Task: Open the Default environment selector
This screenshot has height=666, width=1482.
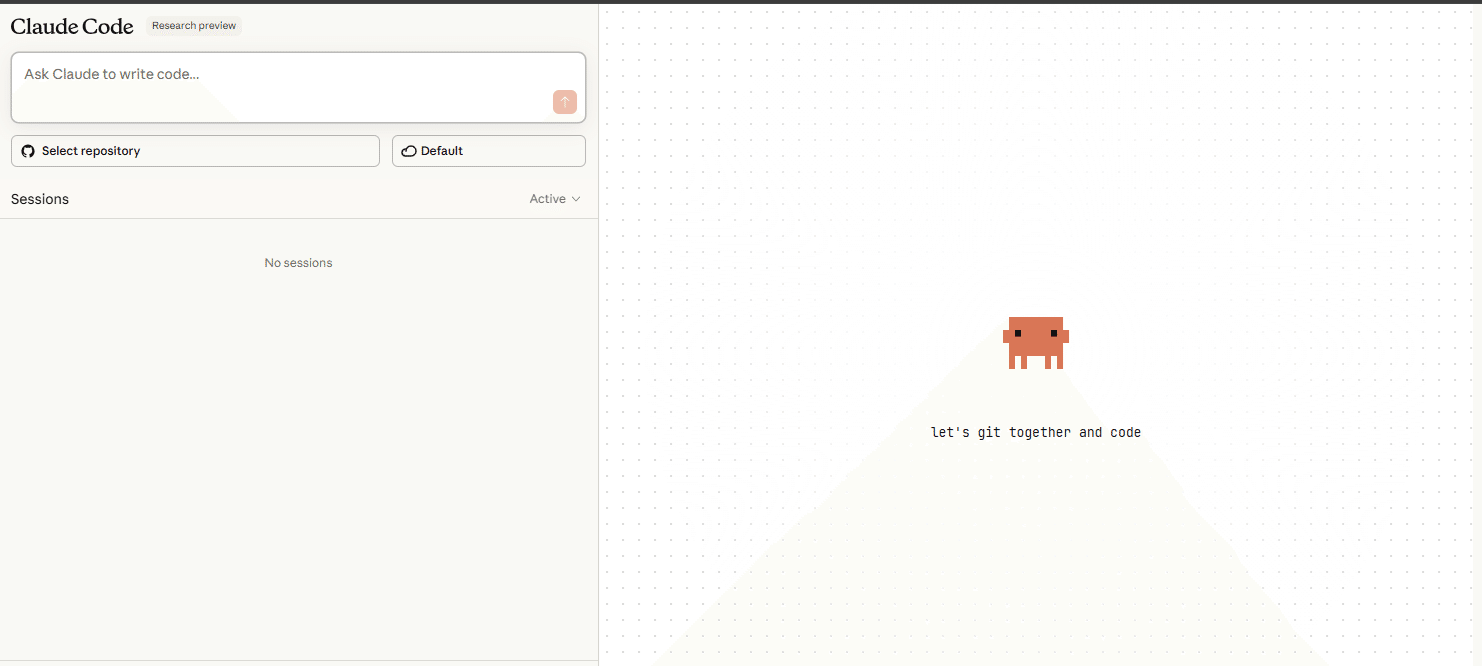Action: point(489,151)
